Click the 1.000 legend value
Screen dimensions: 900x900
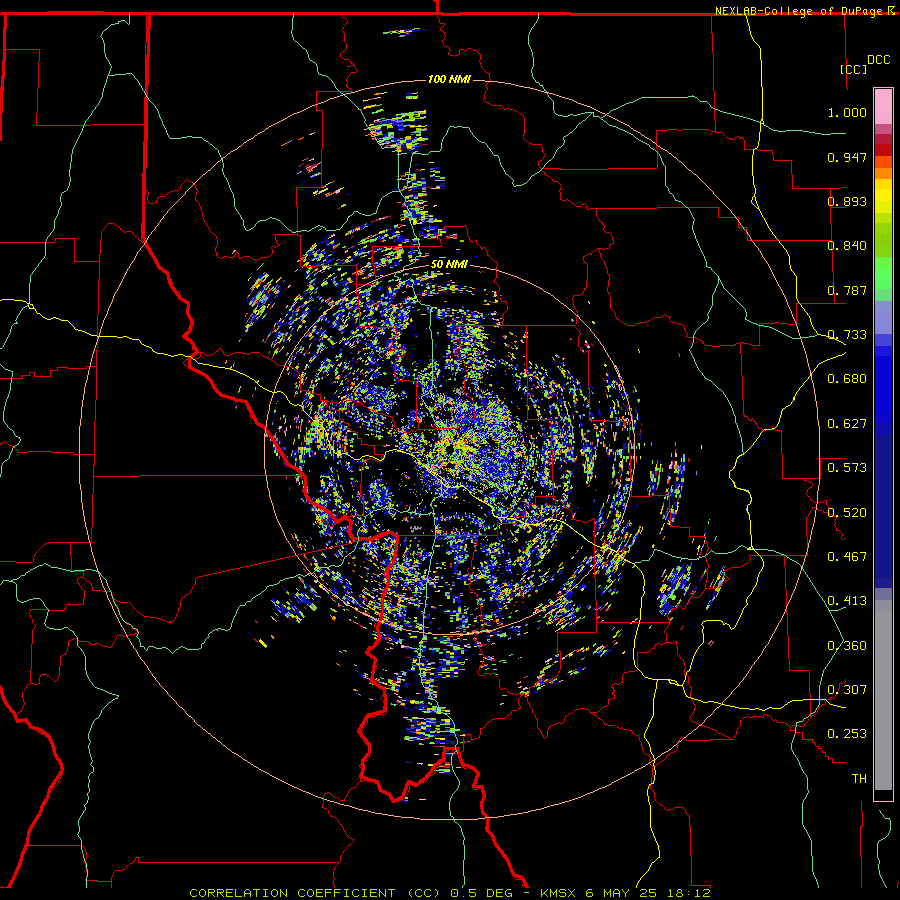coord(847,112)
